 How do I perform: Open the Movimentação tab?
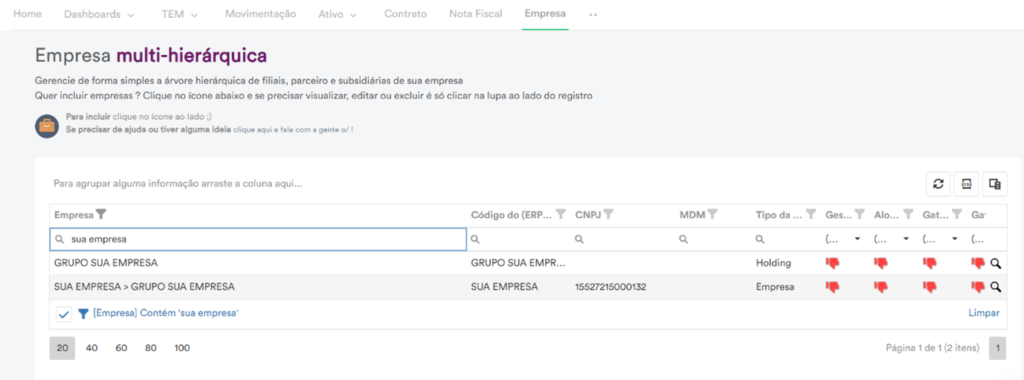click(x=261, y=14)
